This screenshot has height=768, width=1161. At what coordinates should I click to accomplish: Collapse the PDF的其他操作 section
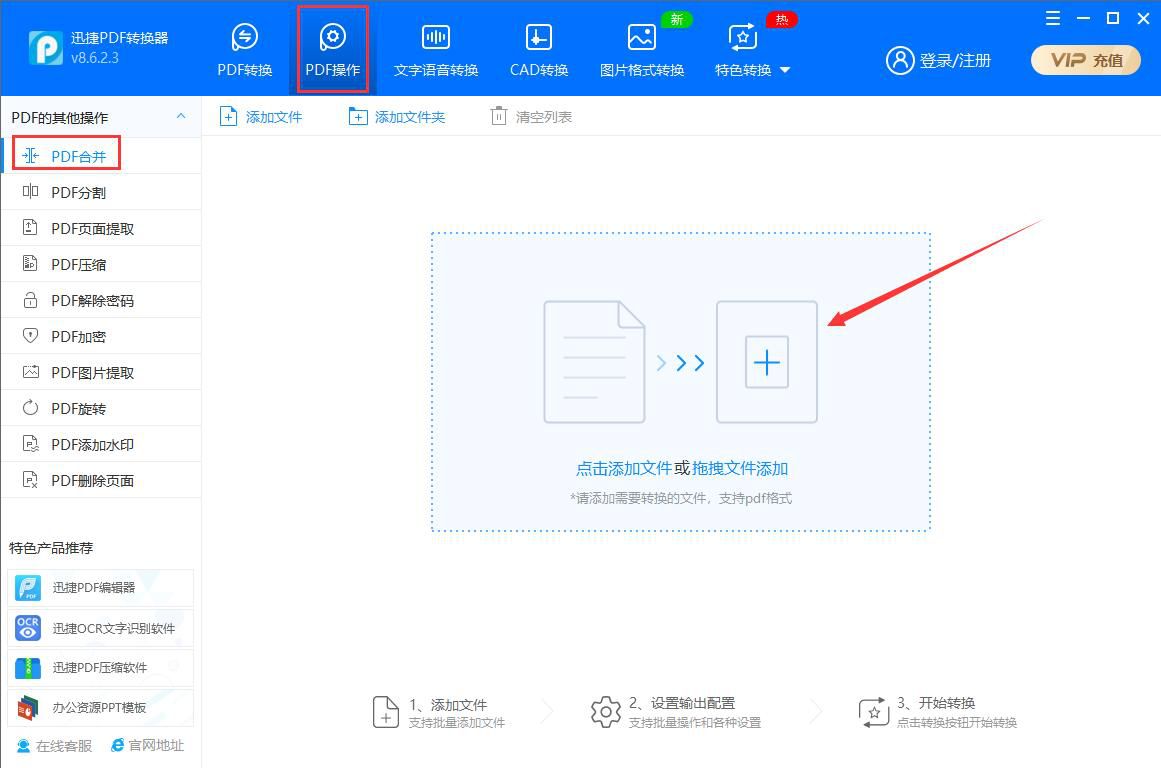point(181,116)
